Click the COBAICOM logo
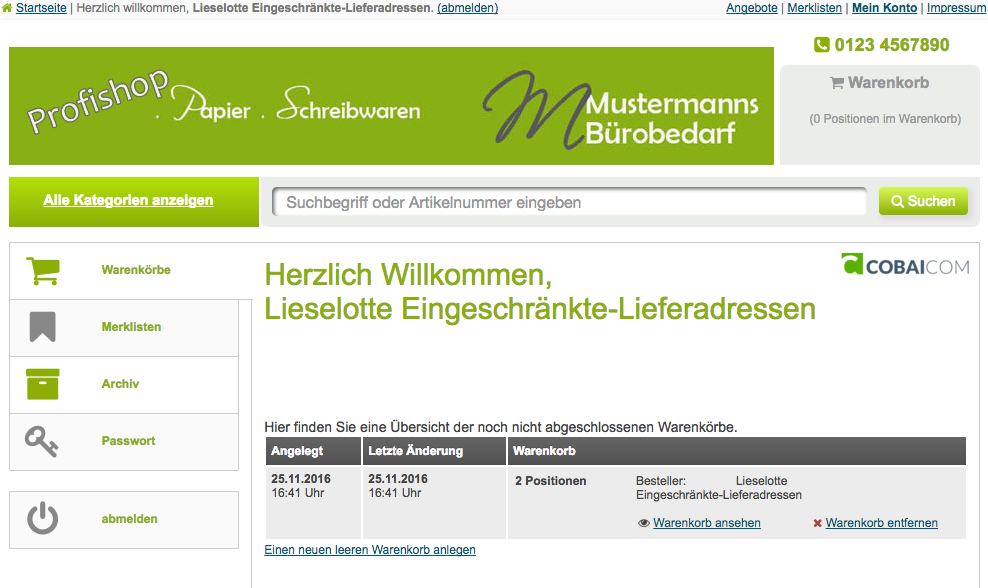988x588 pixels. [x=906, y=264]
